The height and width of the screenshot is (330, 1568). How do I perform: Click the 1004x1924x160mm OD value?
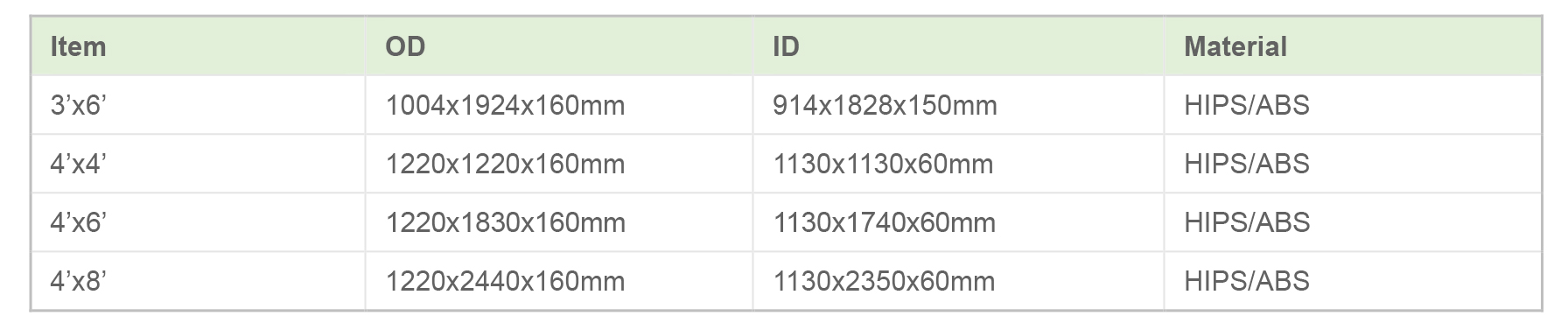506,106
